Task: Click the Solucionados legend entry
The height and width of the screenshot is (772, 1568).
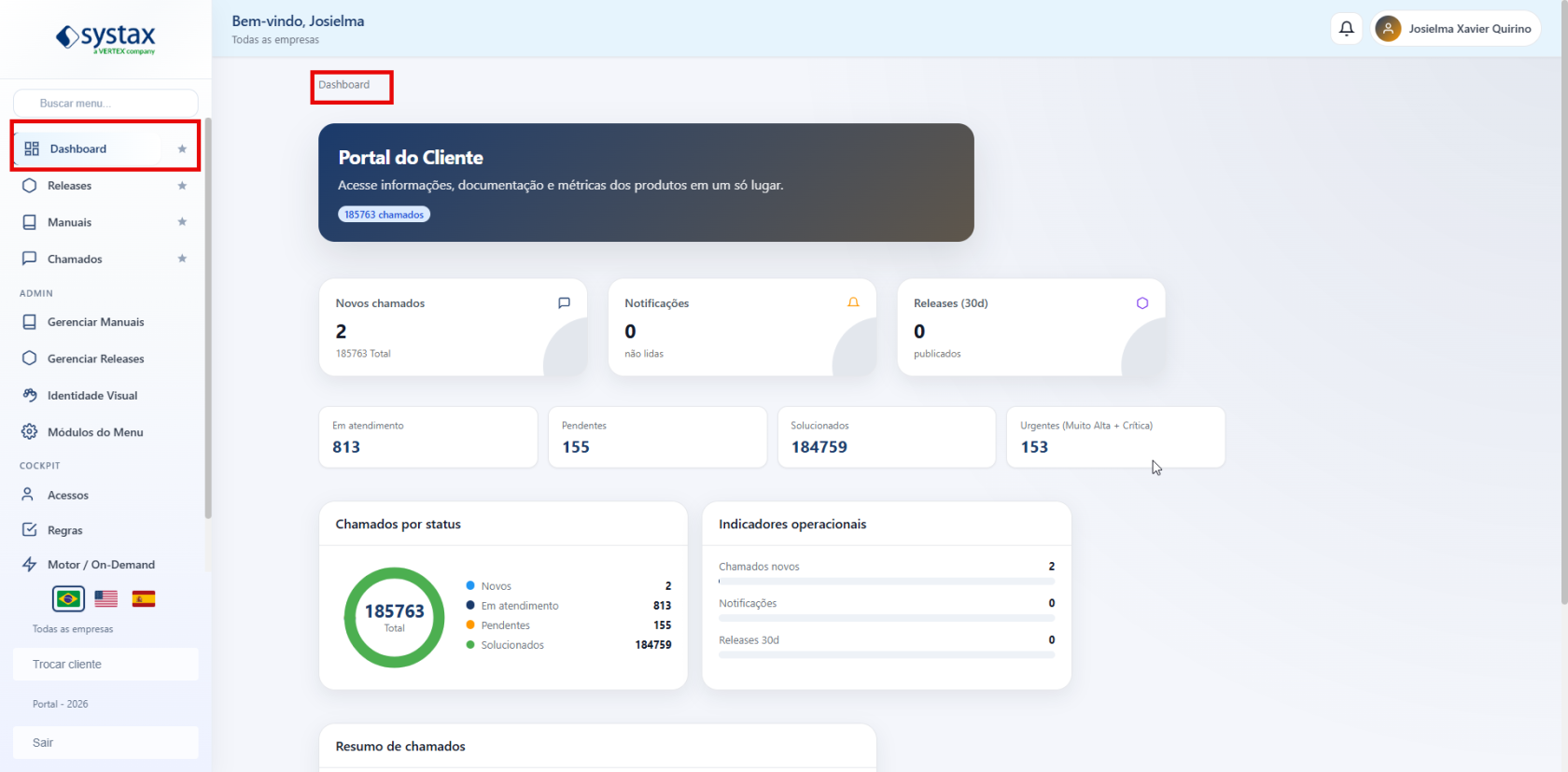Action: click(x=568, y=645)
